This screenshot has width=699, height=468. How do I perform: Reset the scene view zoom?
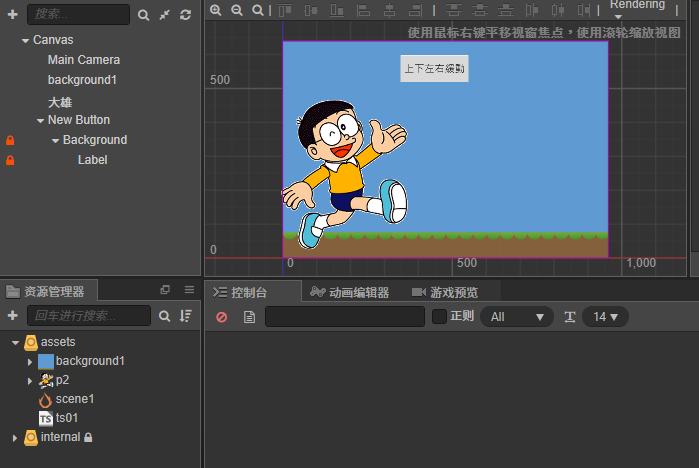[x=258, y=10]
